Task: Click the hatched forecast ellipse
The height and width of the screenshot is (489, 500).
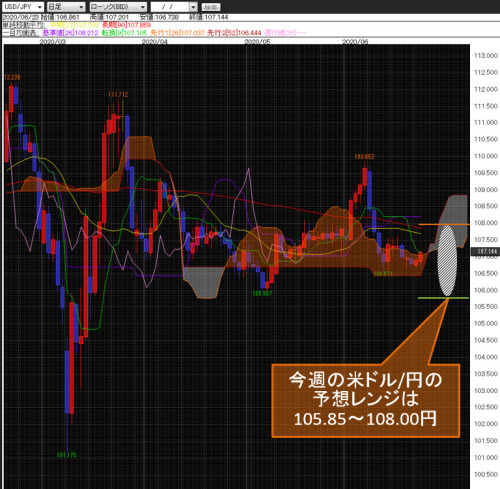Action: (x=447, y=261)
